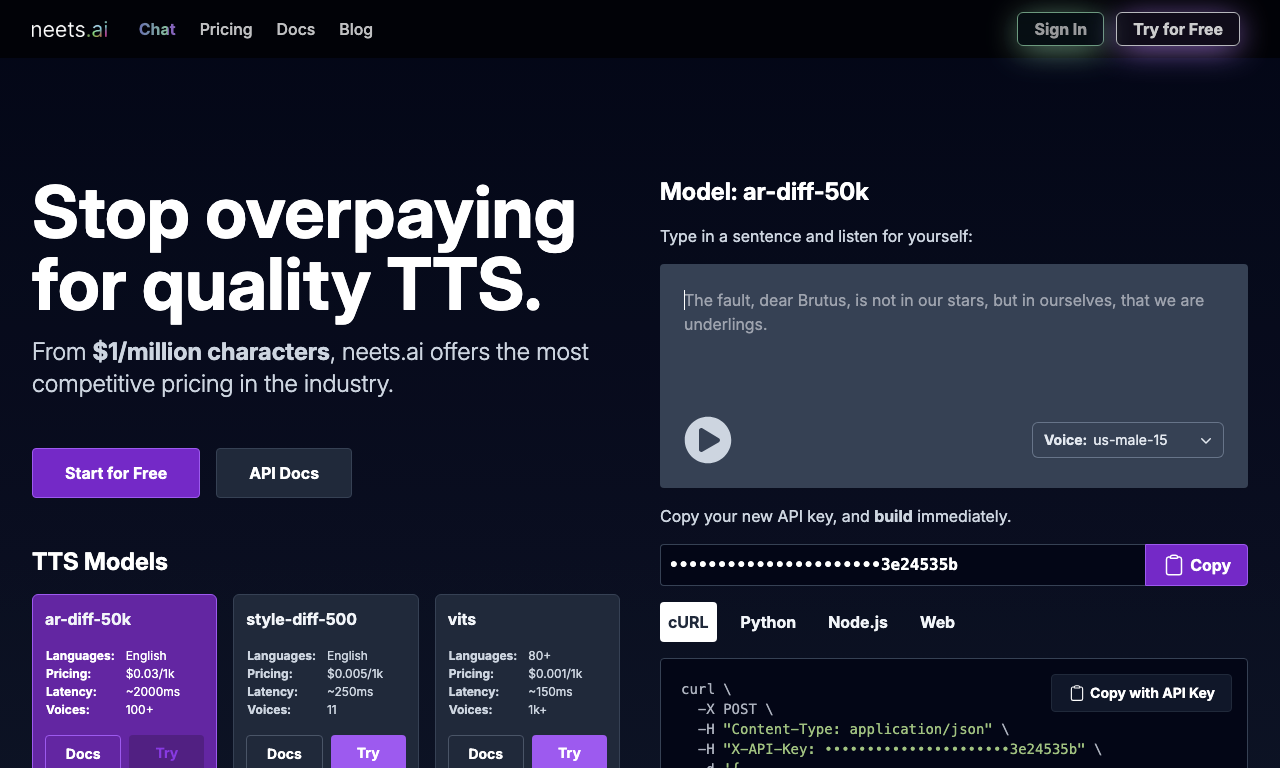1280x768 pixels.
Task: Click the $0.03/1k pricing value
Action: pos(150,674)
